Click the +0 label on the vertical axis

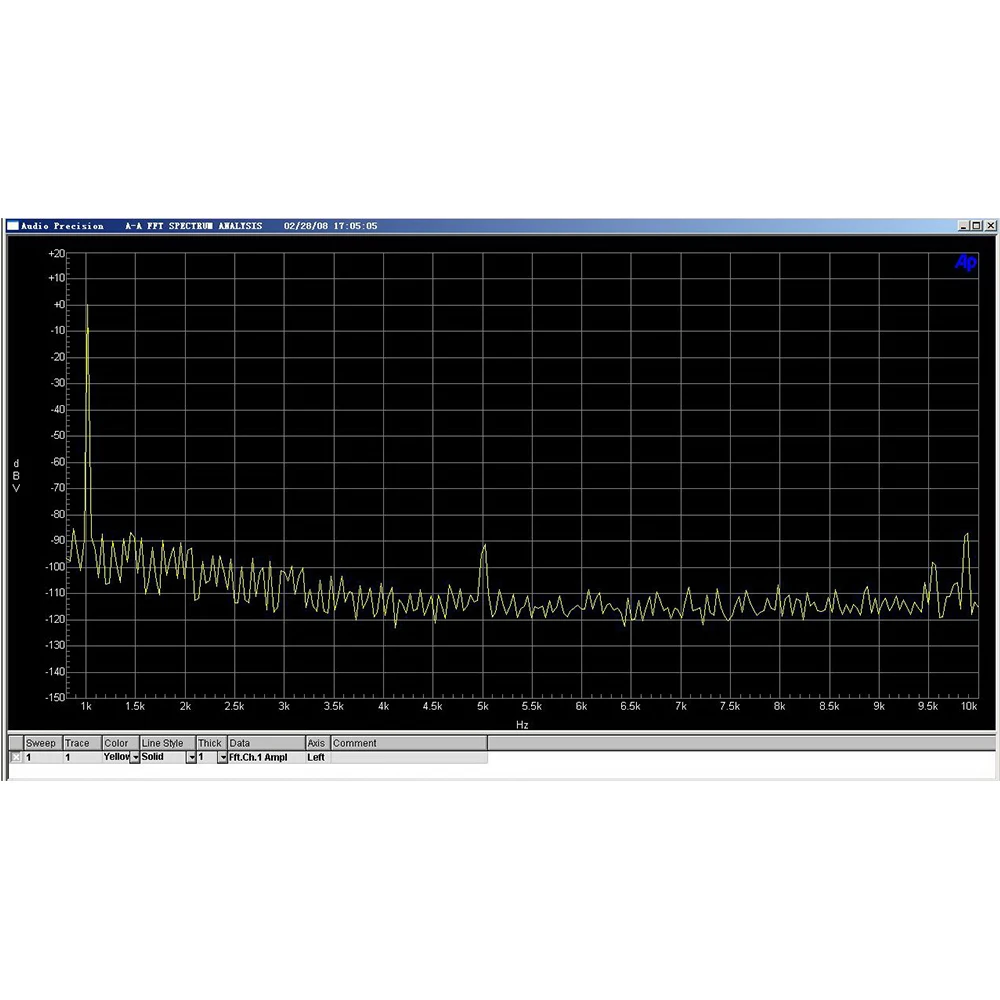59,305
